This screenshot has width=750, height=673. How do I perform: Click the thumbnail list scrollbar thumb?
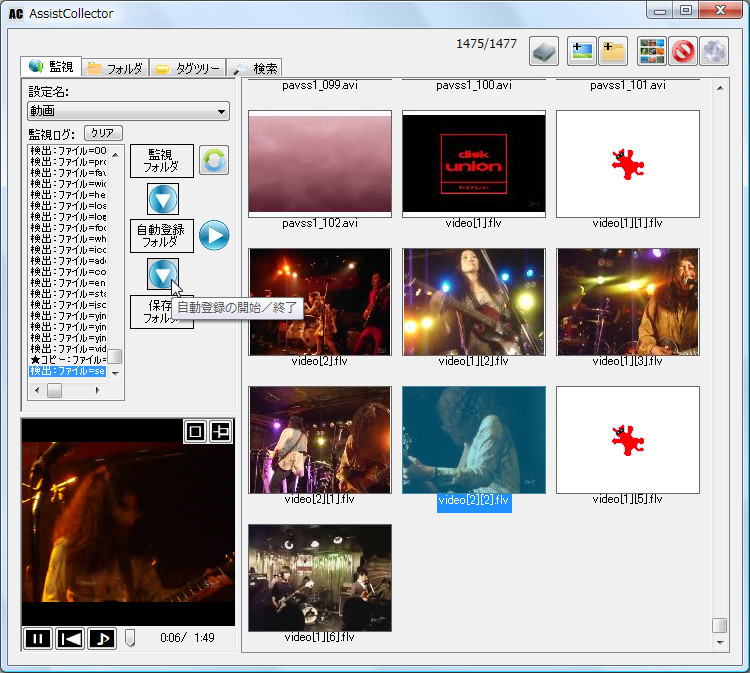tap(720, 625)
